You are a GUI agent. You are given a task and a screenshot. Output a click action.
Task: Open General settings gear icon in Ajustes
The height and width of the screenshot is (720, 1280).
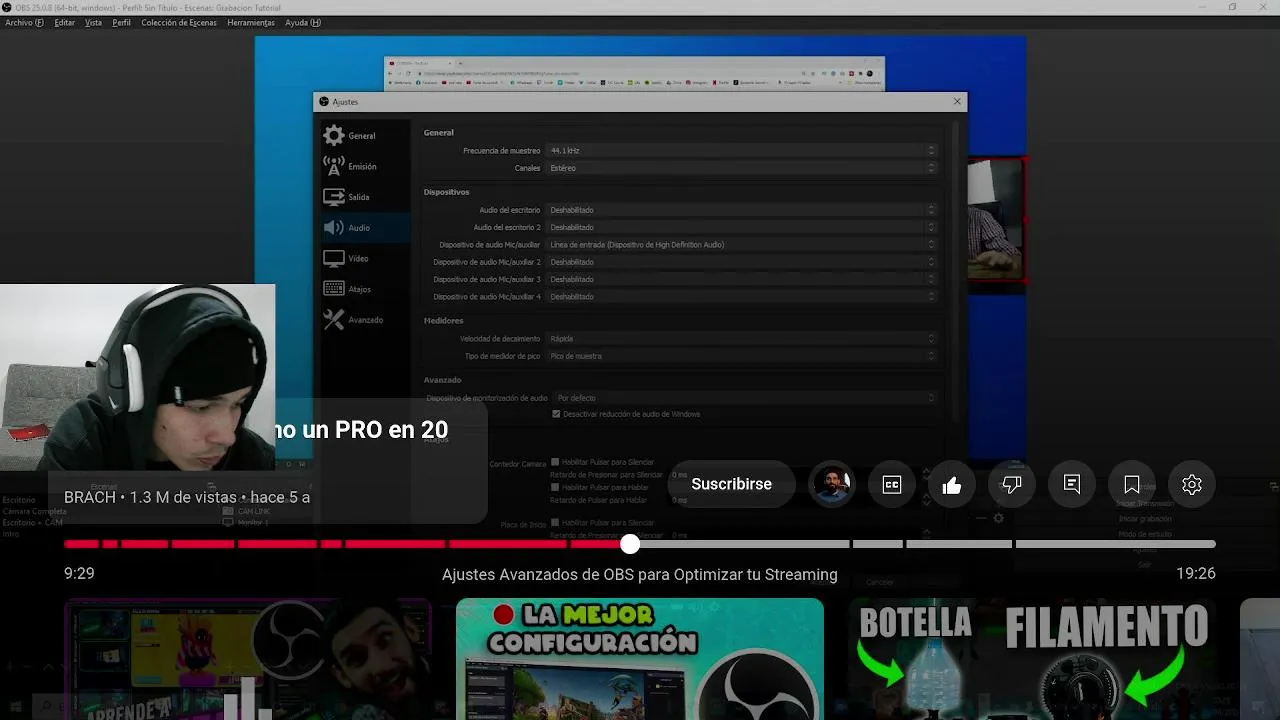click(x=334, y=135)
